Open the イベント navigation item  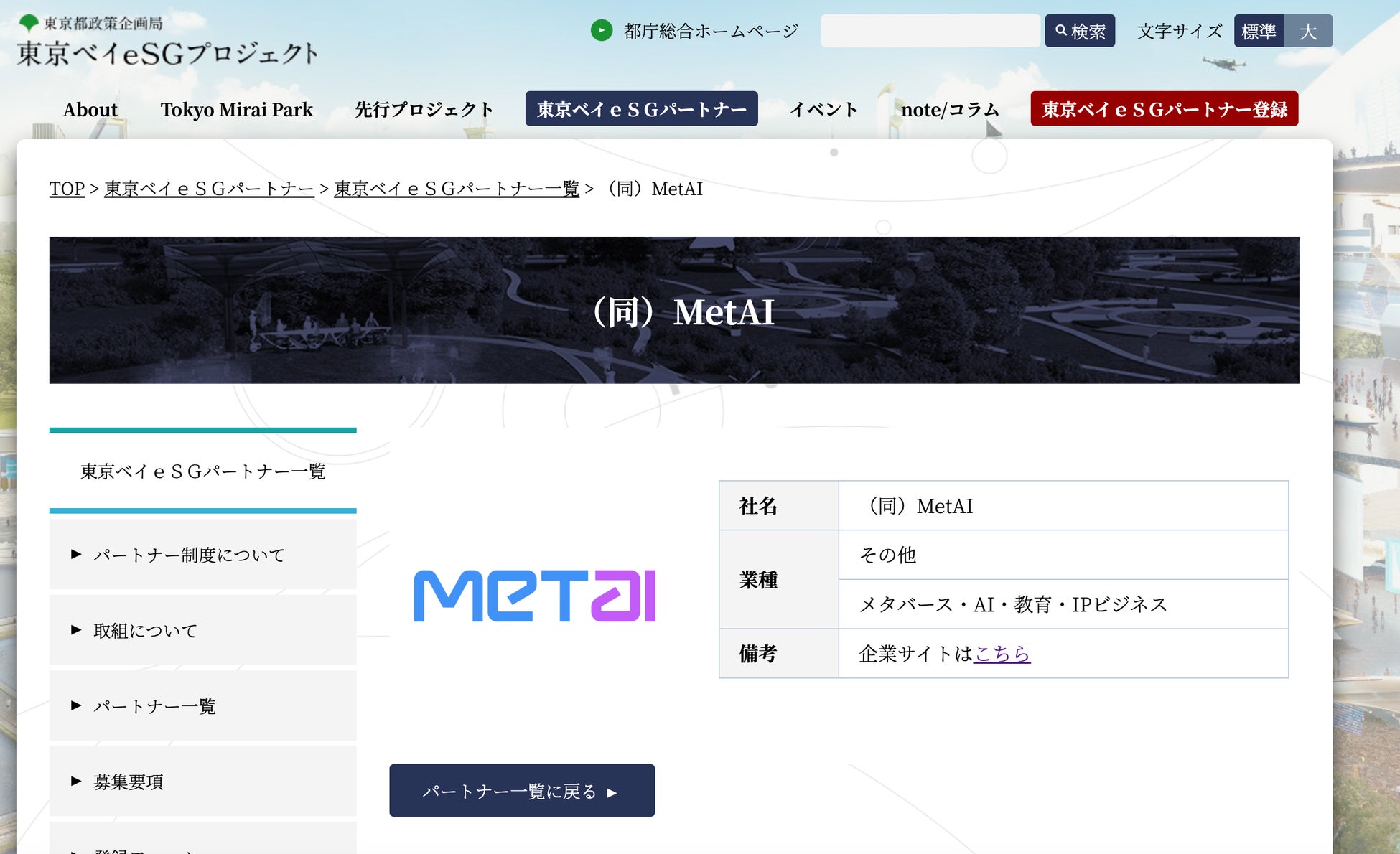pyautogui.click(x=823, y=109)
